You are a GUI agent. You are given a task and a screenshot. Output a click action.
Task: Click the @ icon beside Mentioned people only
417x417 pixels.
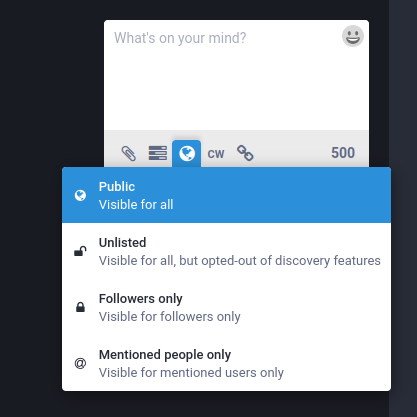[x=80, y=363]
